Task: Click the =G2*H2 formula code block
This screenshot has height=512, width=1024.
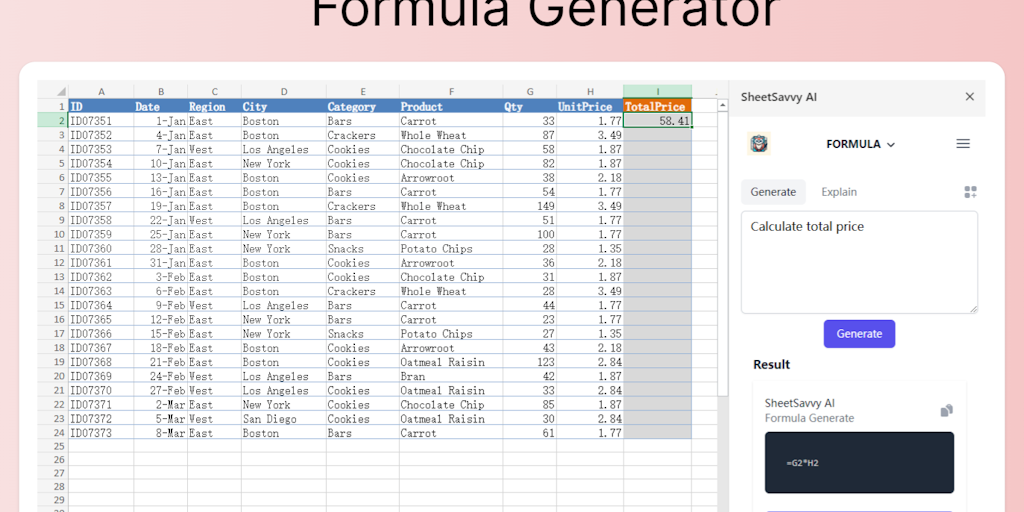Action: pyautogui.click(x=859, y=462)
